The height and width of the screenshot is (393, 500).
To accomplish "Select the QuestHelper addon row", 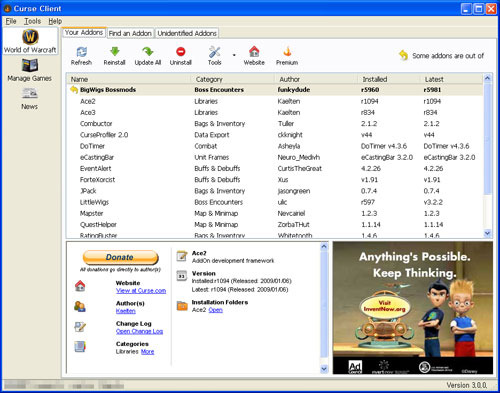I will (x=275, y=225).
